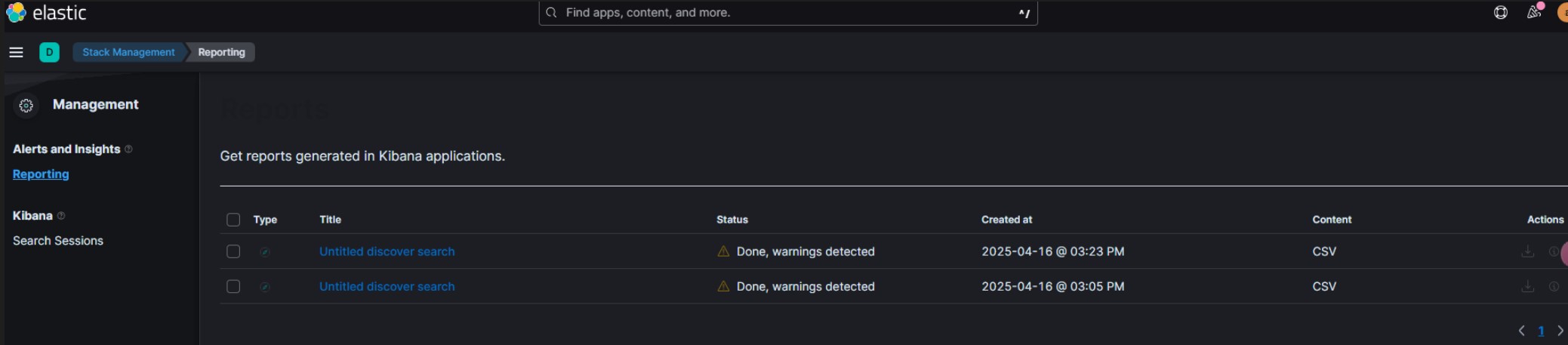Viewport: 1568px width, 345px height.
Task: Open the first Untitled discover search report
Action: click(x=387, y=251)
